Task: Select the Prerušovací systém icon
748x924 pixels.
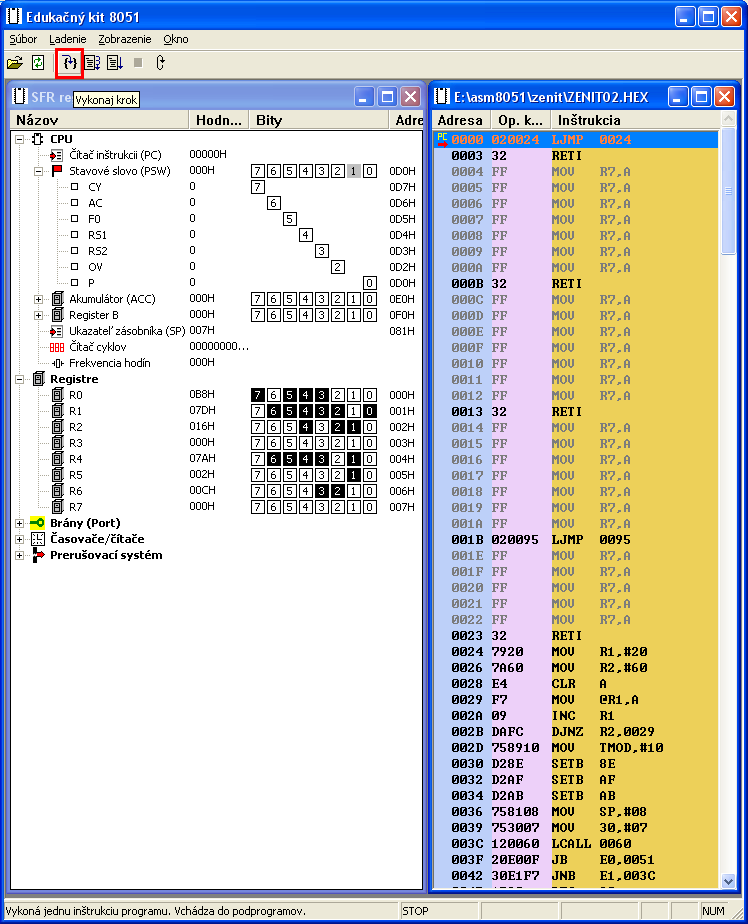Action: 38,555
